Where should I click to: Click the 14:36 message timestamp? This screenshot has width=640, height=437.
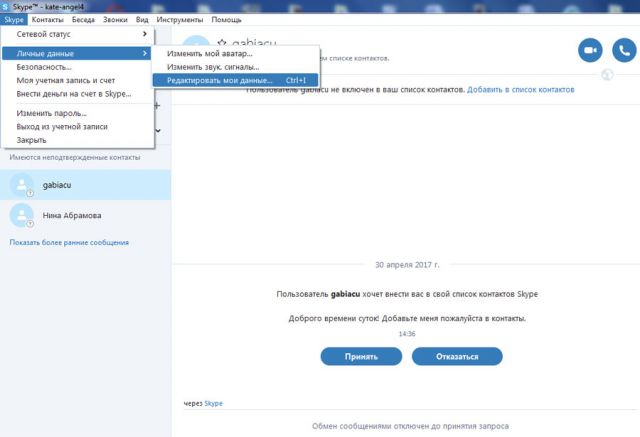407,334
